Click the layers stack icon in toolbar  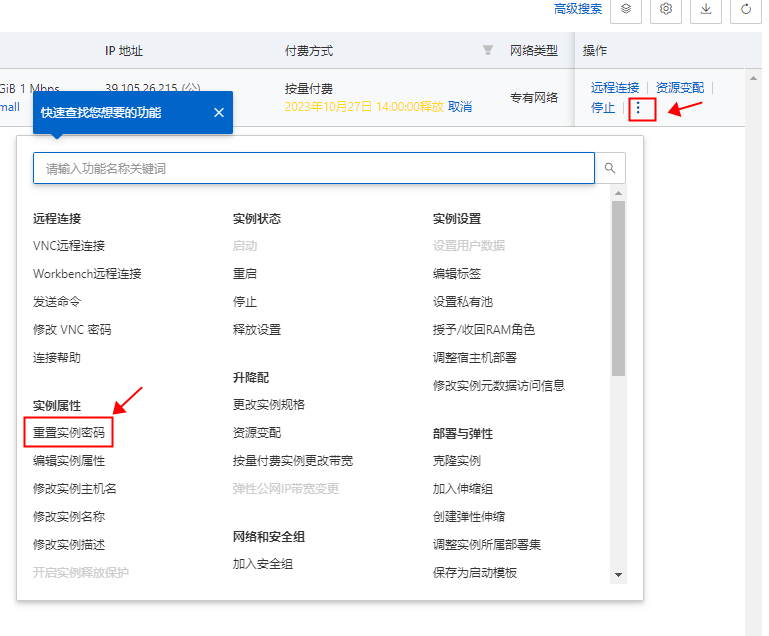pyautogui.click(x=626, y=9)
